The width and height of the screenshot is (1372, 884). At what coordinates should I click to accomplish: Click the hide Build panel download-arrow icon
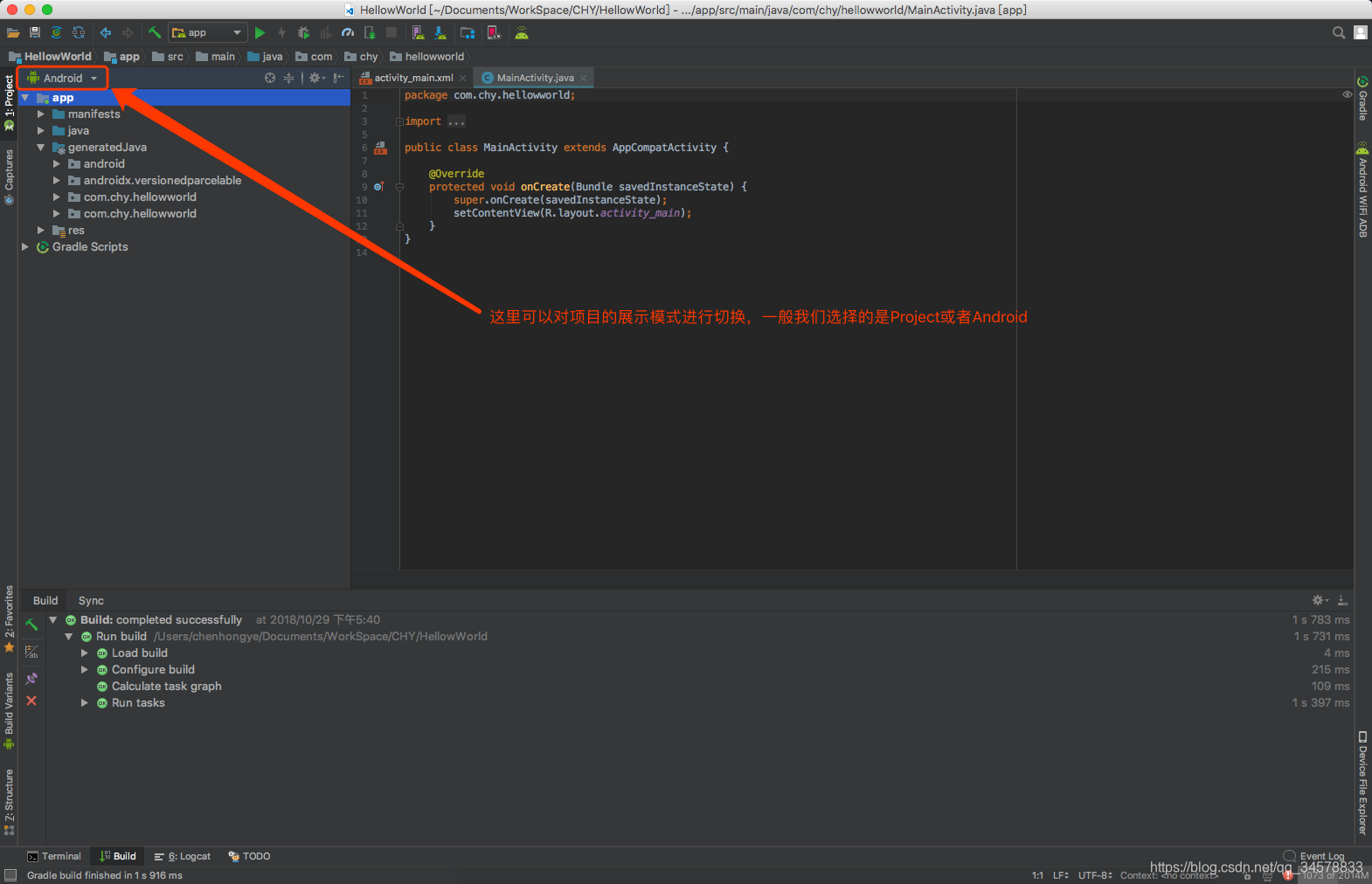click(1342, 600)
